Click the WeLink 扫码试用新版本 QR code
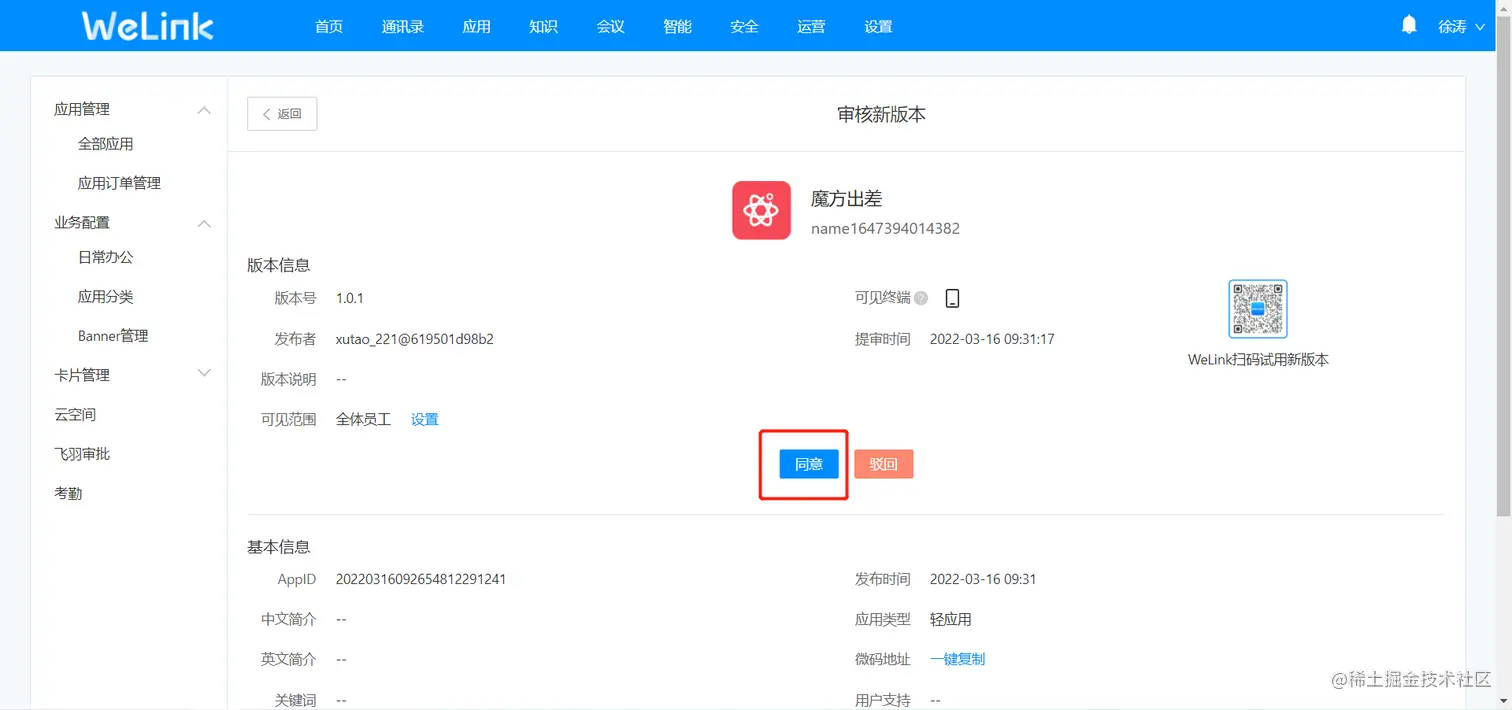 tap(1257, 309)
